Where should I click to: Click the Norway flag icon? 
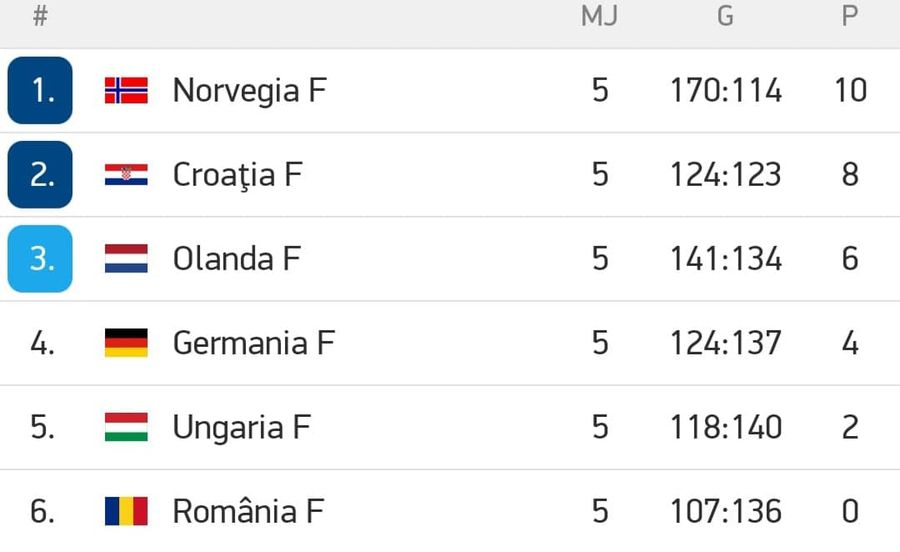126,91
